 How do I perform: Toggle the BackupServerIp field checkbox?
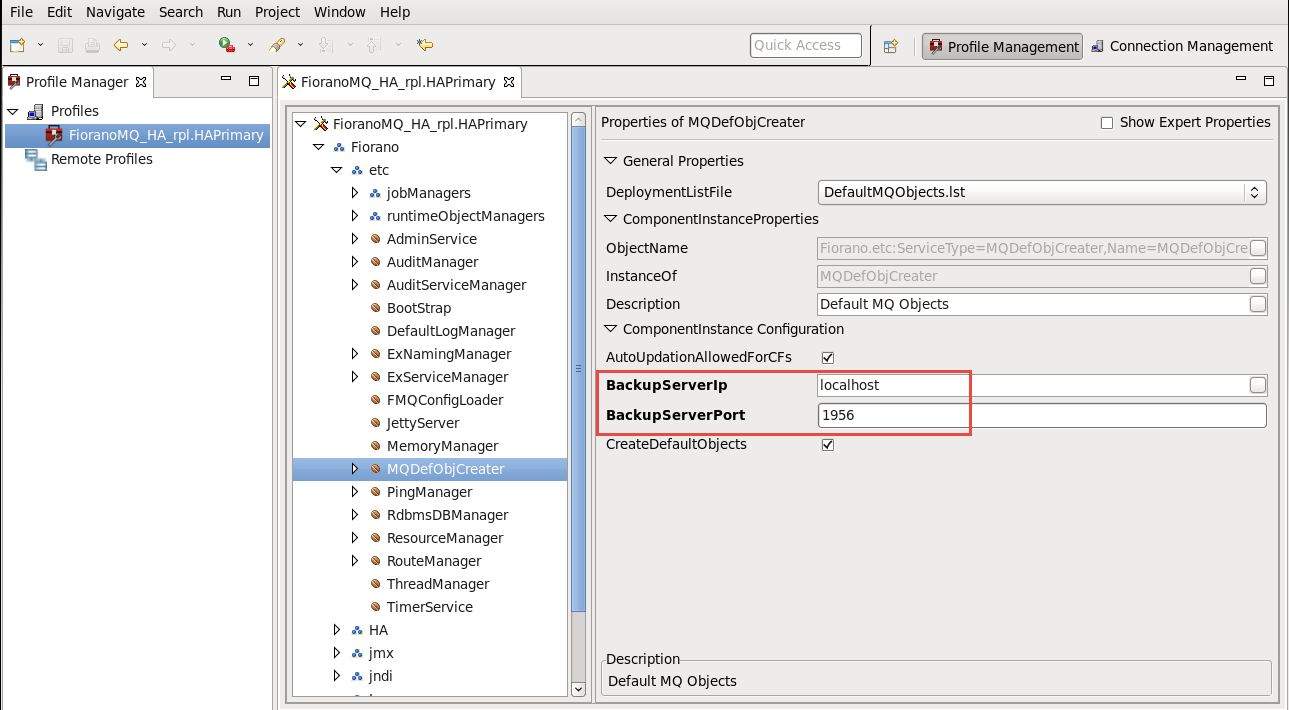tap(1258, 385)
